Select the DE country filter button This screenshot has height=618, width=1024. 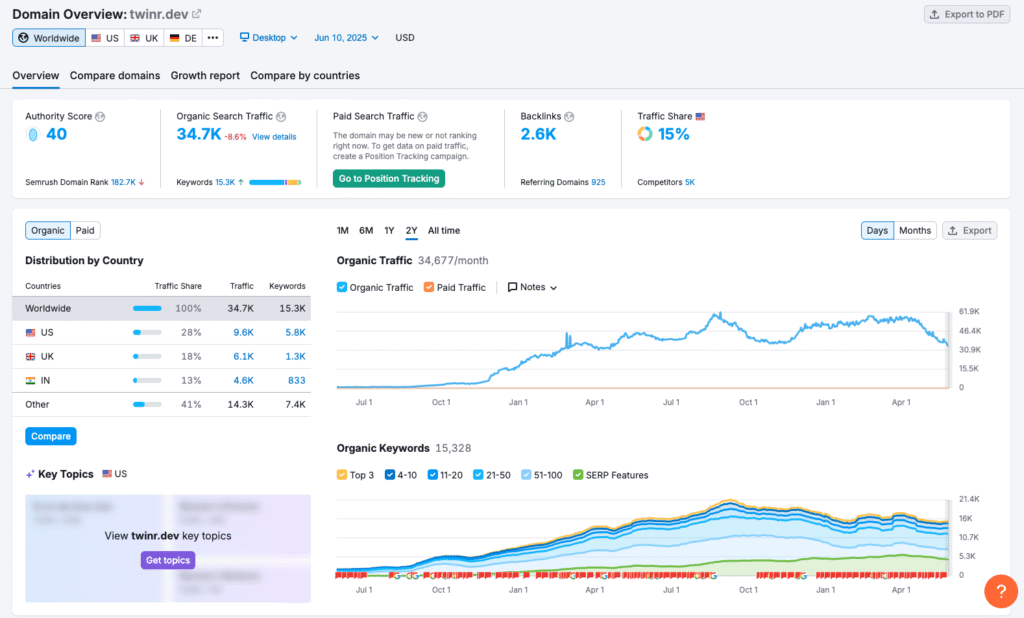pos(184,38)
